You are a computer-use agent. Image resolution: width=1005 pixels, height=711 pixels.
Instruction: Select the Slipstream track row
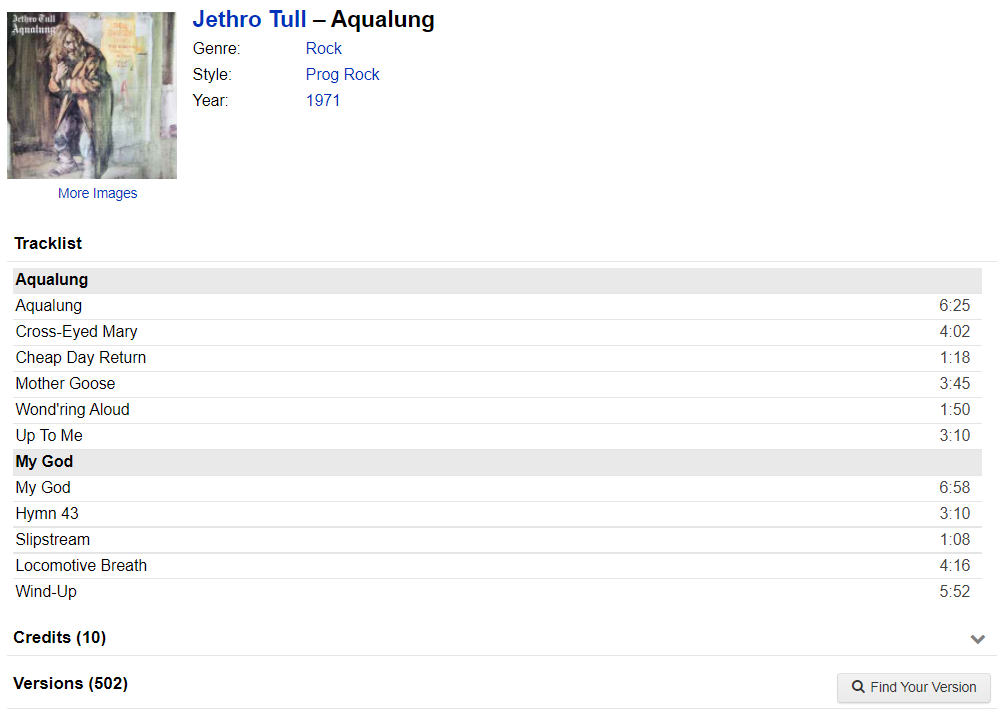(x=497, y=540)
